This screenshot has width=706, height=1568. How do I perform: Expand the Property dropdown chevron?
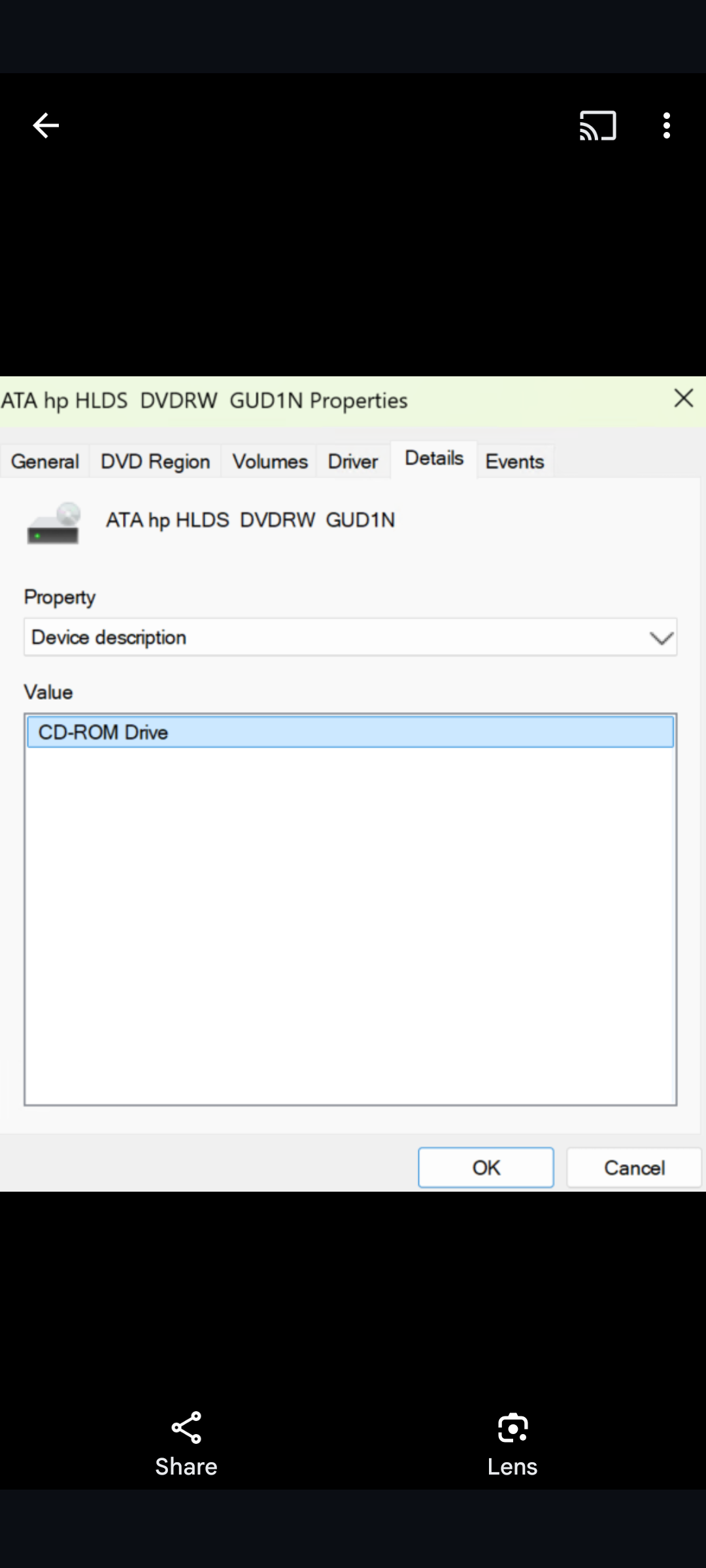coord(661,638)
